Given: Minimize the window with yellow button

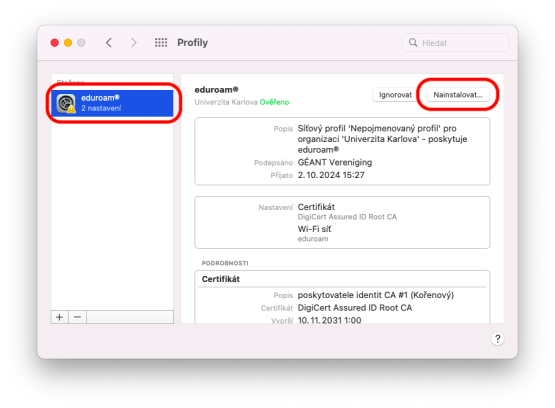Looking at the screenshot, I should click(x=68, y=43).
